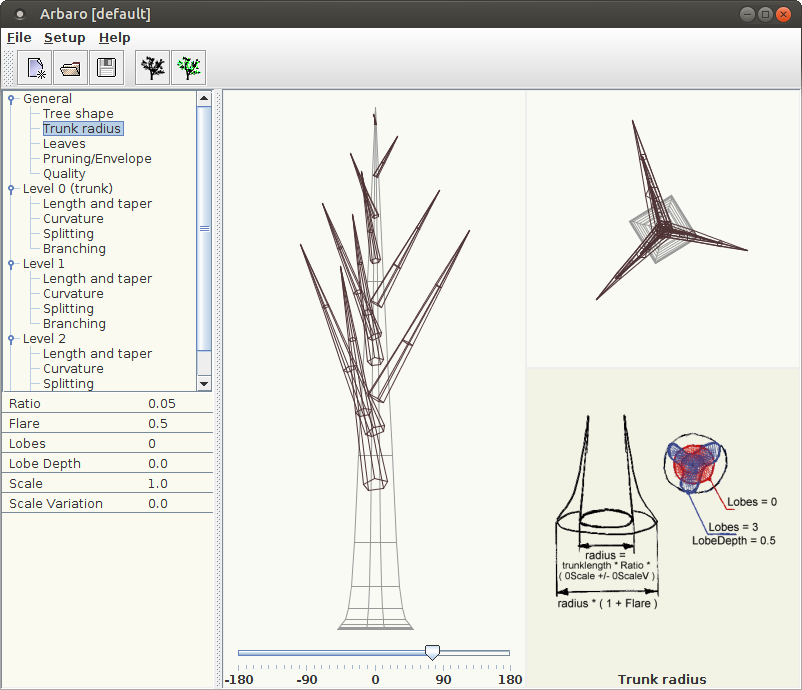Open the Help menu
The image size is (802, 690).
[x=114, y=38]
